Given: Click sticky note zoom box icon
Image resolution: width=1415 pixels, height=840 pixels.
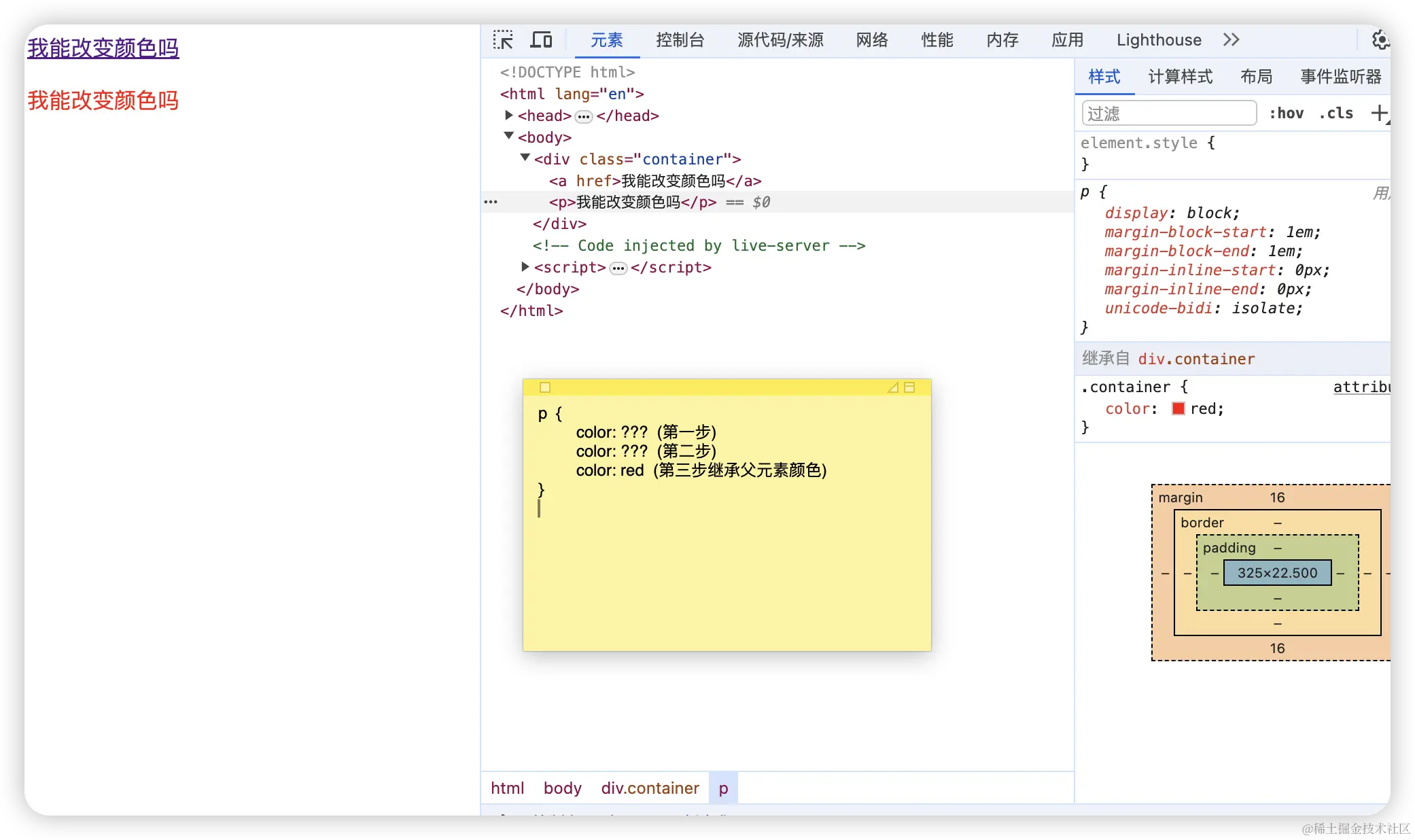Looking at the screenshot, I should click(x=909, y=387).
